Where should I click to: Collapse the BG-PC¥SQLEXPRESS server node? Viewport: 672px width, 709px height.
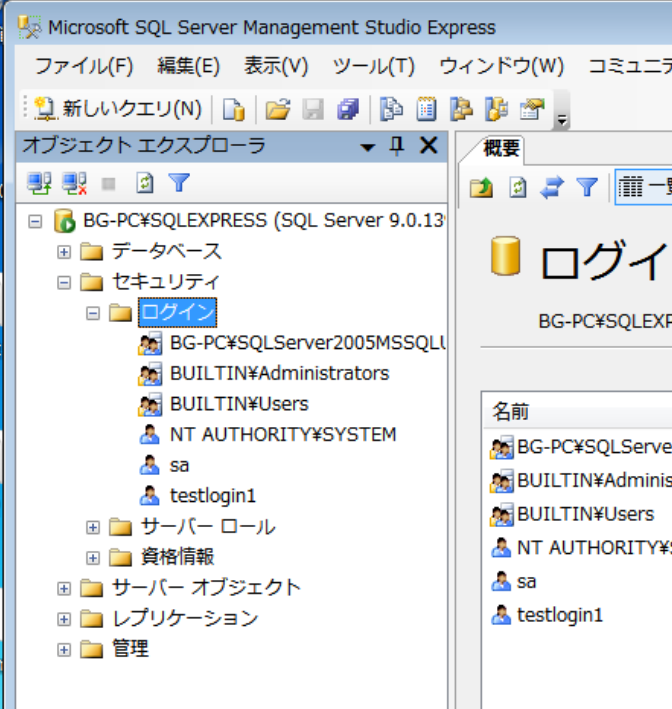(35, 221)
